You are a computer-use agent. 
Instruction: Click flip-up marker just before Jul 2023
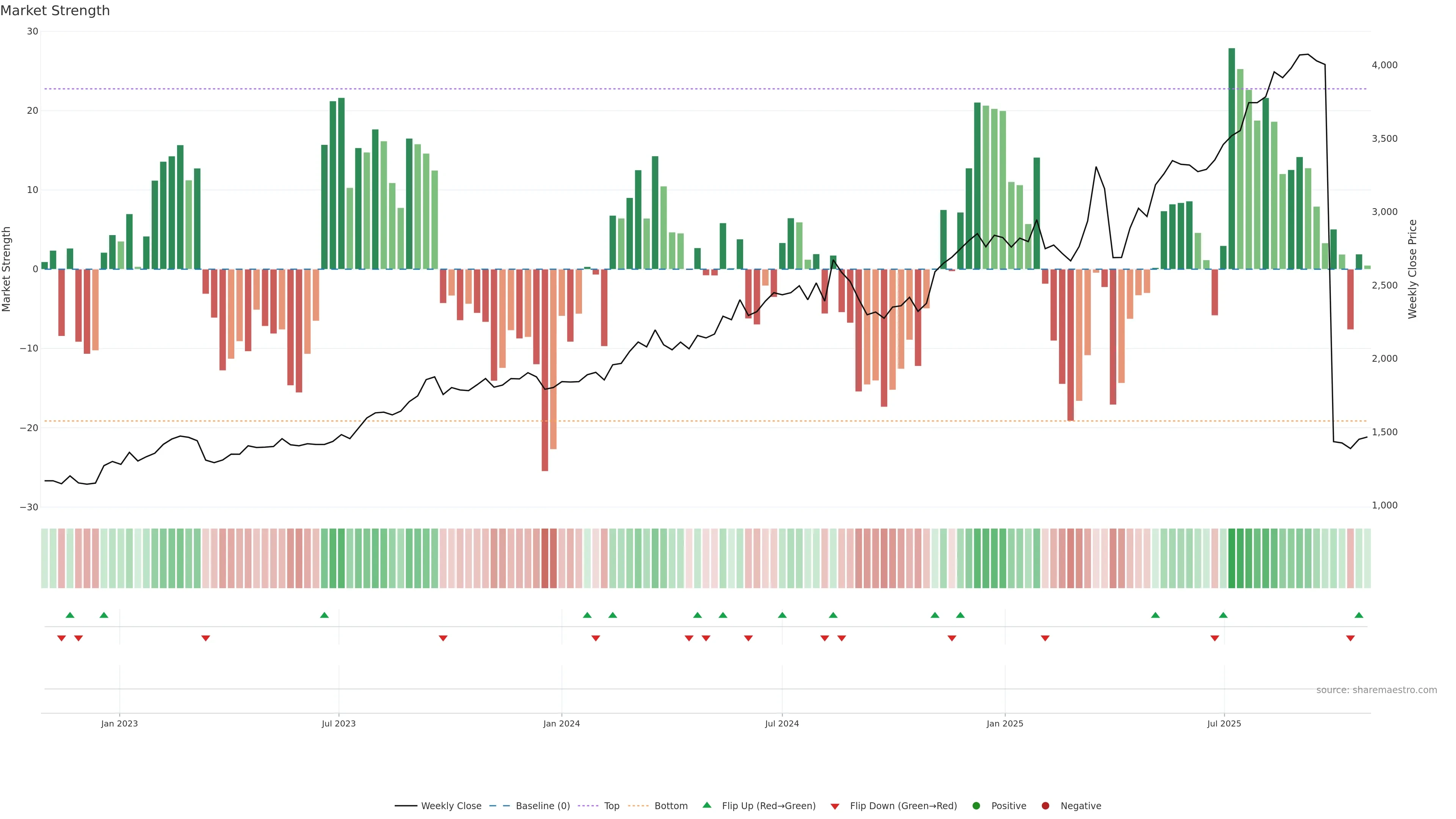tap(324, 615)
